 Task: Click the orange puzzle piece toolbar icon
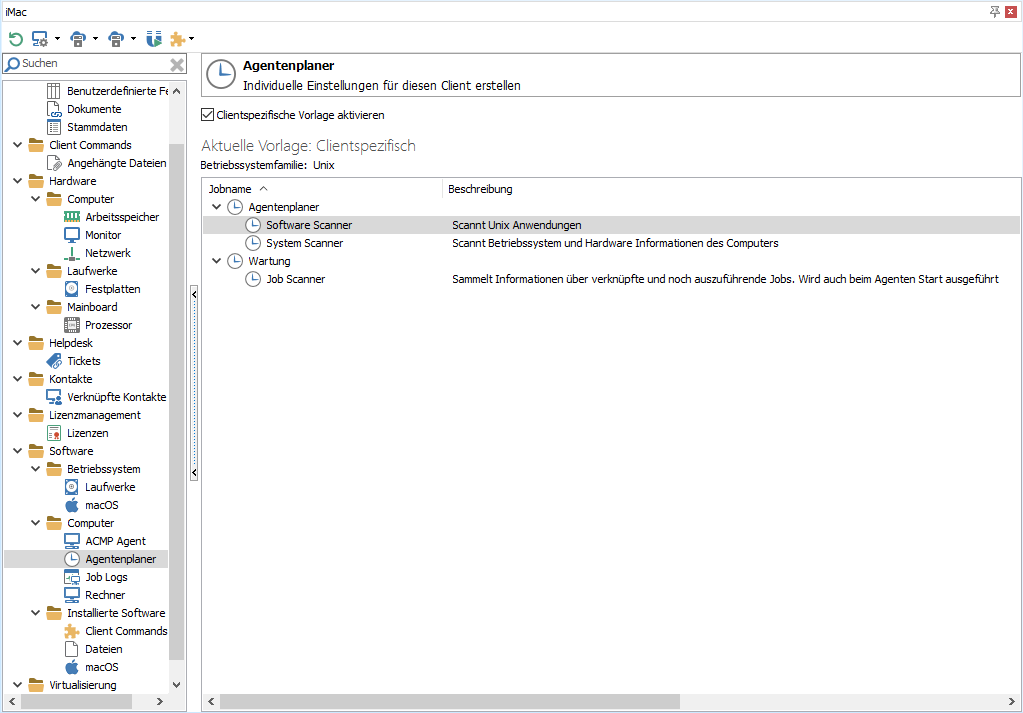(178, 39)
